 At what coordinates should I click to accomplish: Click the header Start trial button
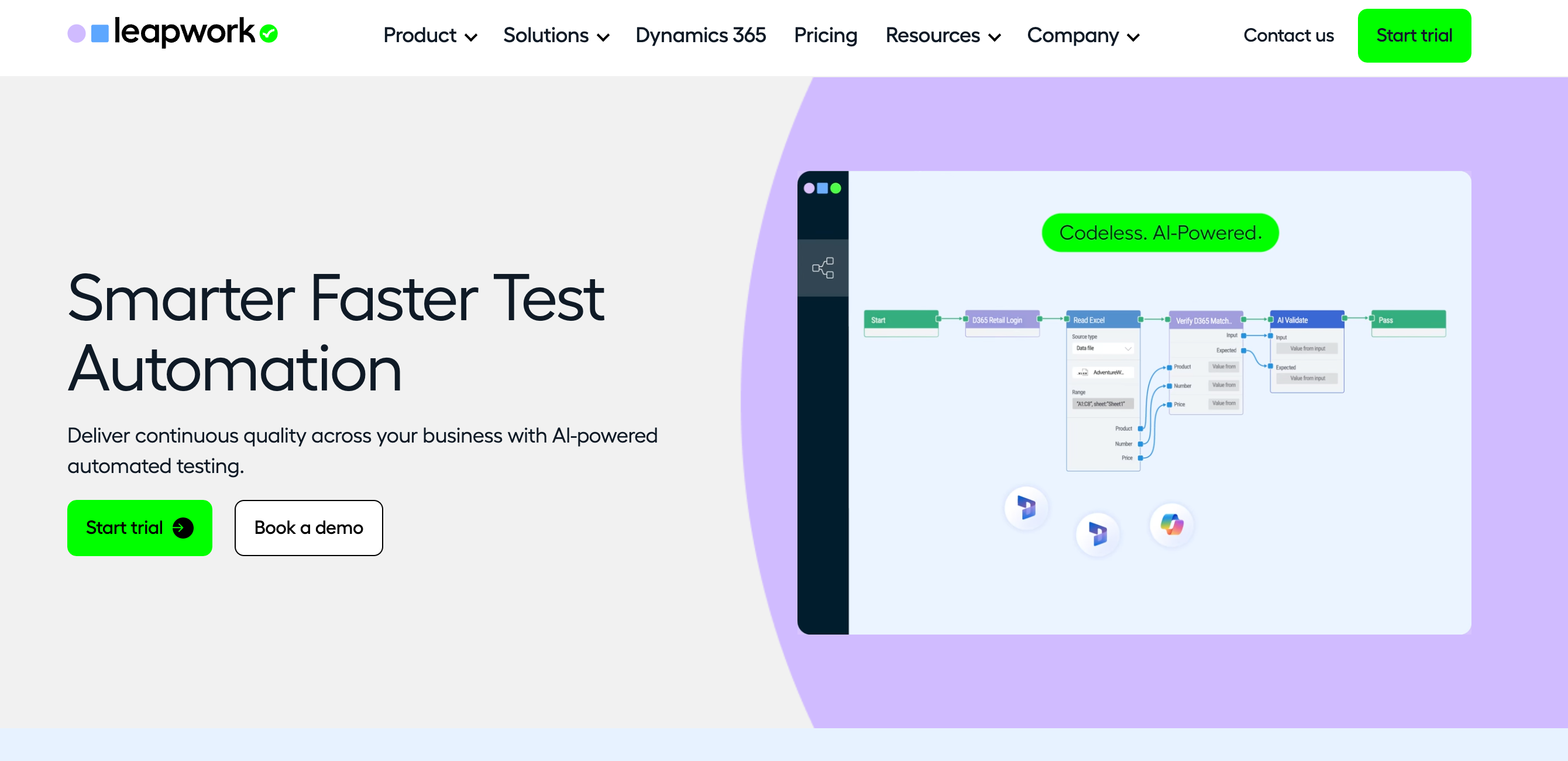1414,35
